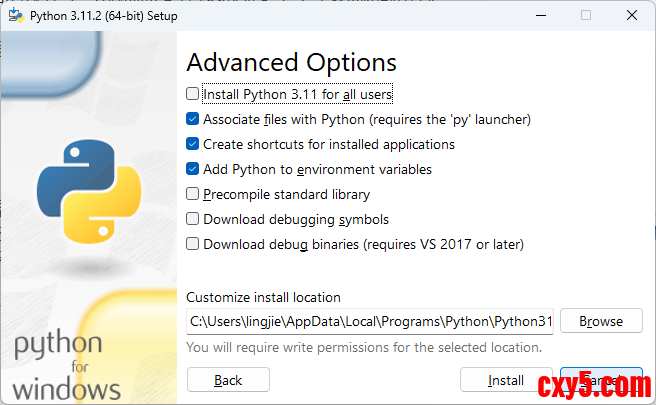Tick the Precompile standard library checkbox
Screen dimensions: 656x405
(x=193, y=194)
